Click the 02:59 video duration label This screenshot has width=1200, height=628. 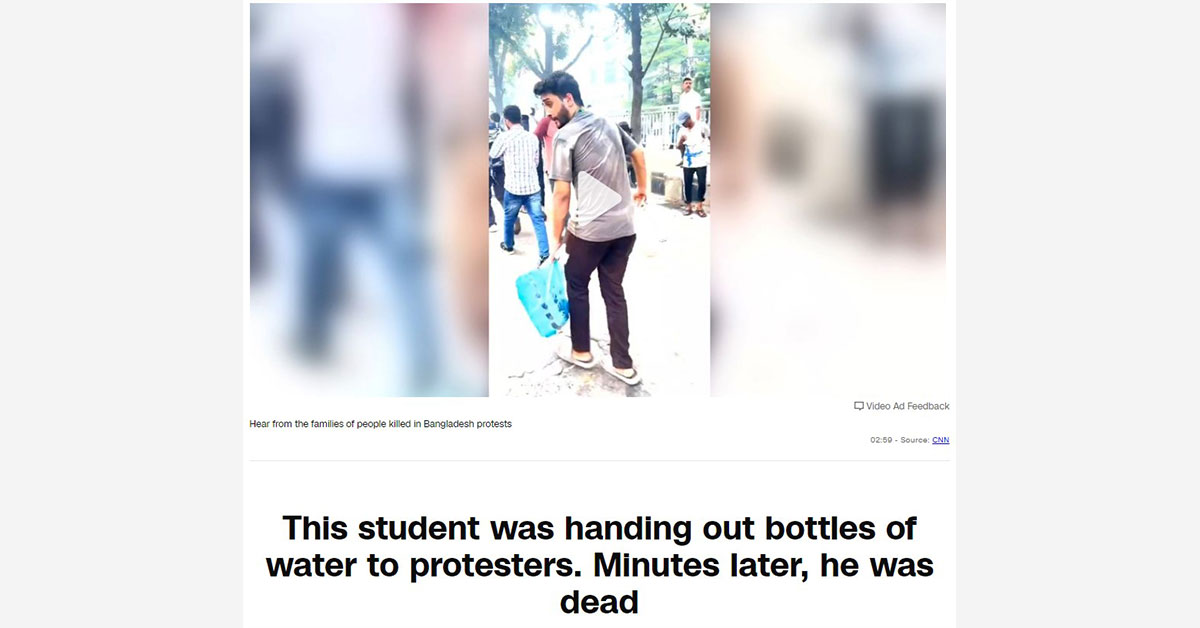881,440
